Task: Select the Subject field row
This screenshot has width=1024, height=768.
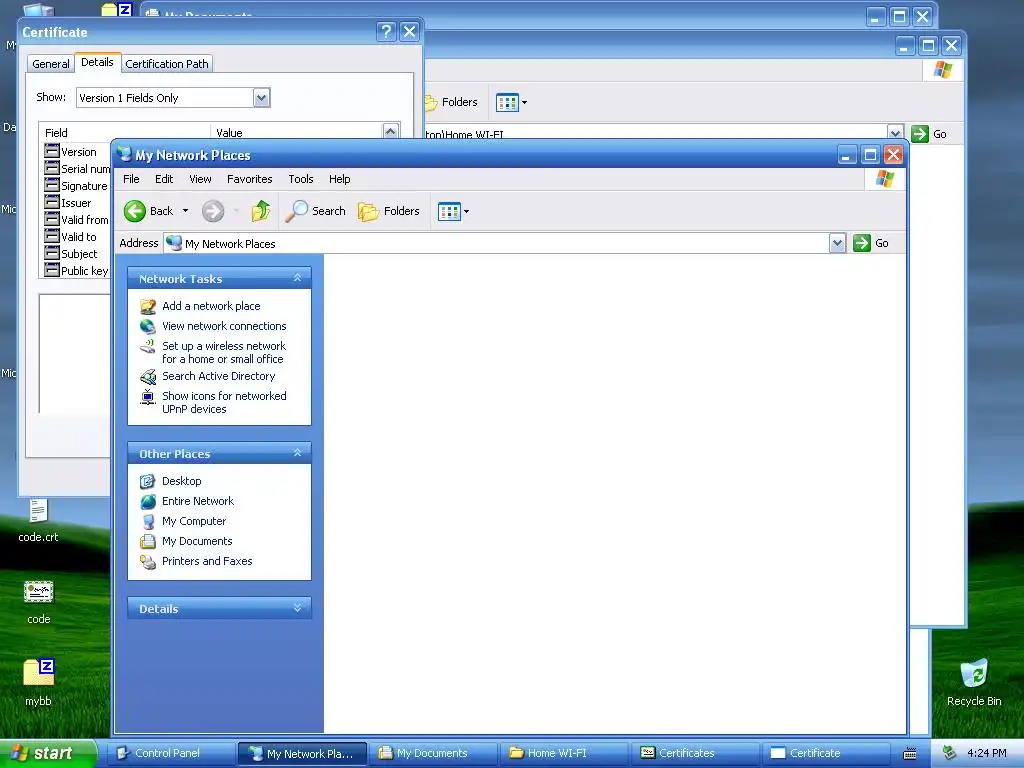Action: pyautogui.click(x=77, y=253)
